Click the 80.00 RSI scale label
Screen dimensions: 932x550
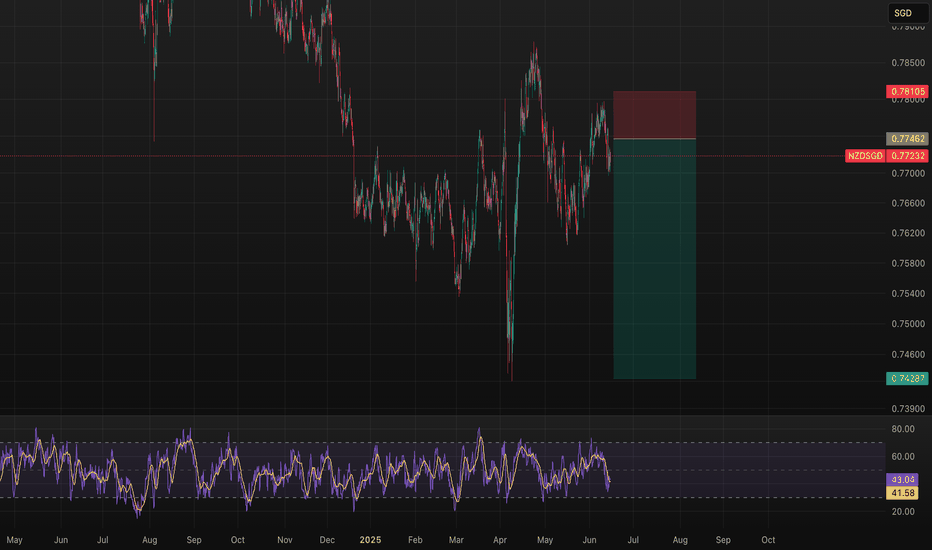coord(903,429)
